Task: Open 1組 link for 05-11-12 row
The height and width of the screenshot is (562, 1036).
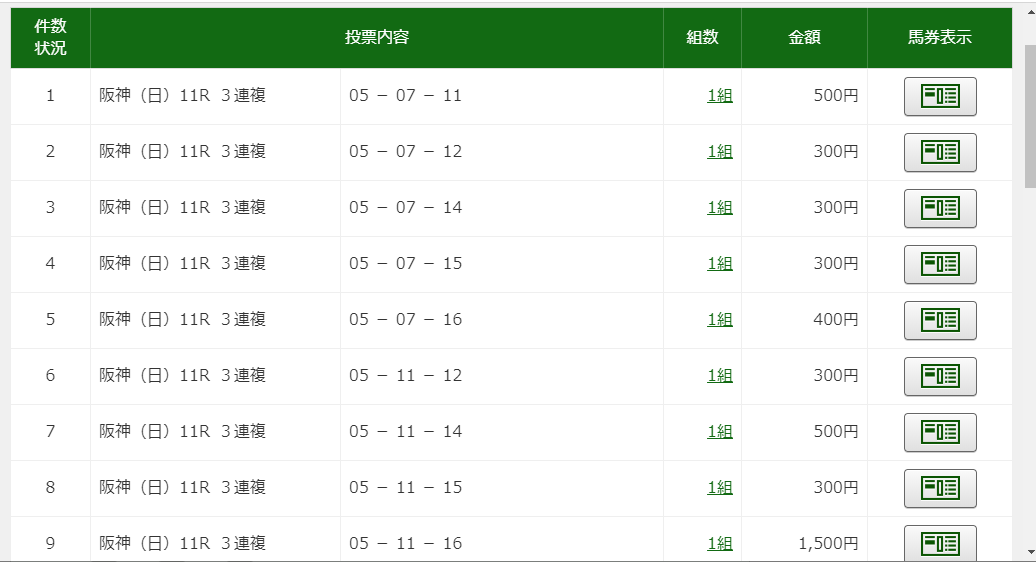Action: click(720, 376)
